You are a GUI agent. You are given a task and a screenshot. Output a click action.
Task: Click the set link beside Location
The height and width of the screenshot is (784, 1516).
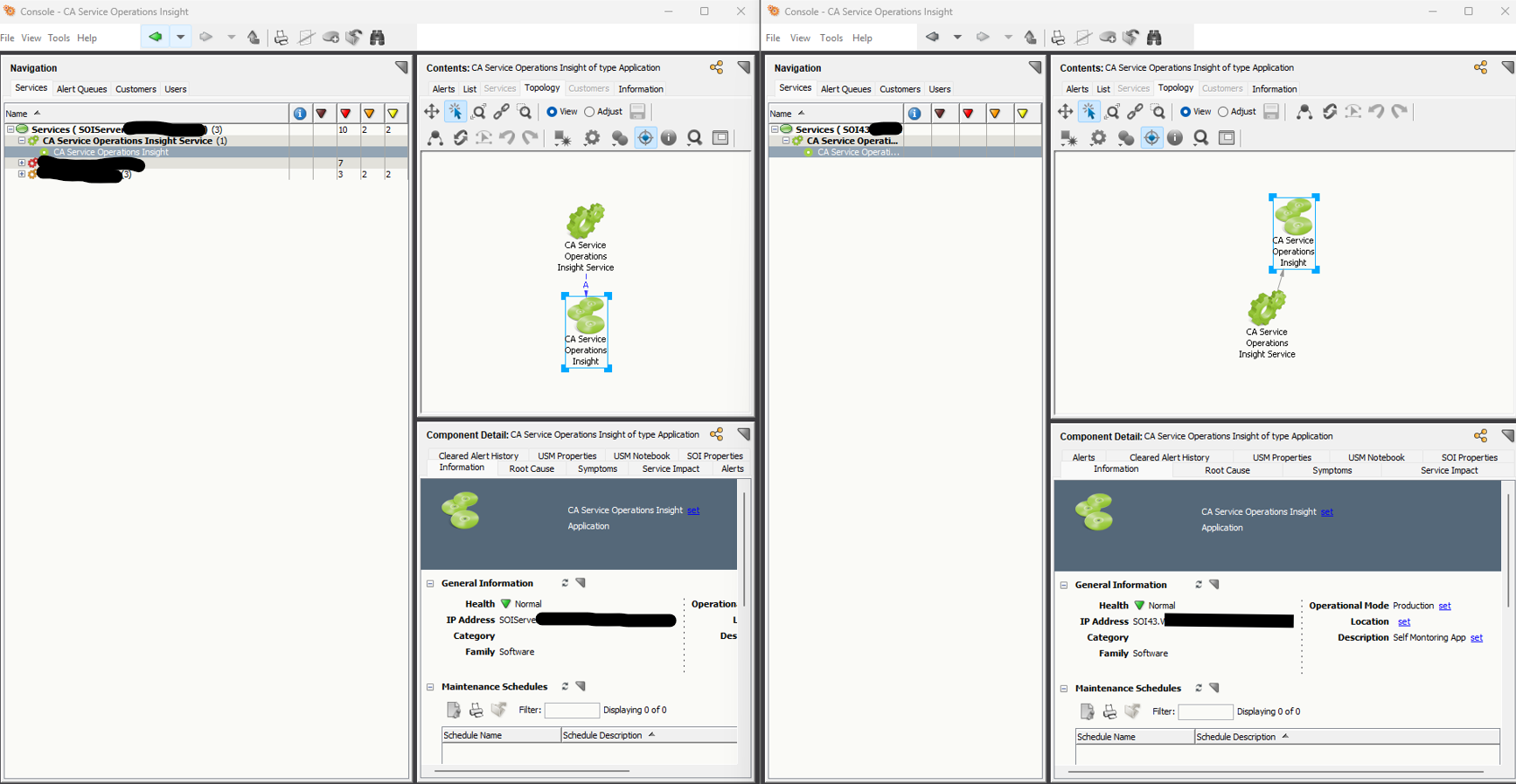coord(1404,621)
